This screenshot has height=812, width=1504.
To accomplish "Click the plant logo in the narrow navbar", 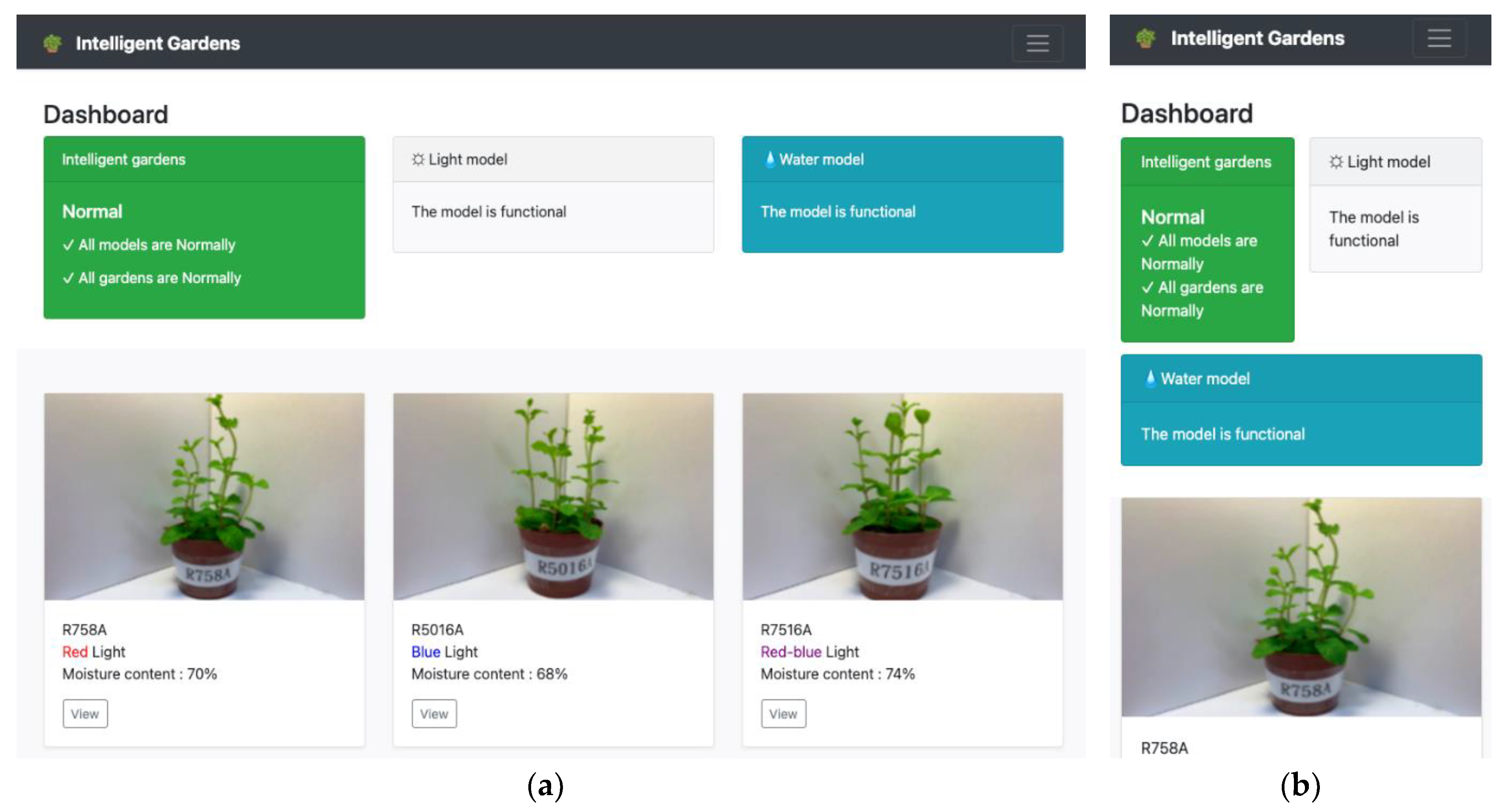I will point(1146,39).
